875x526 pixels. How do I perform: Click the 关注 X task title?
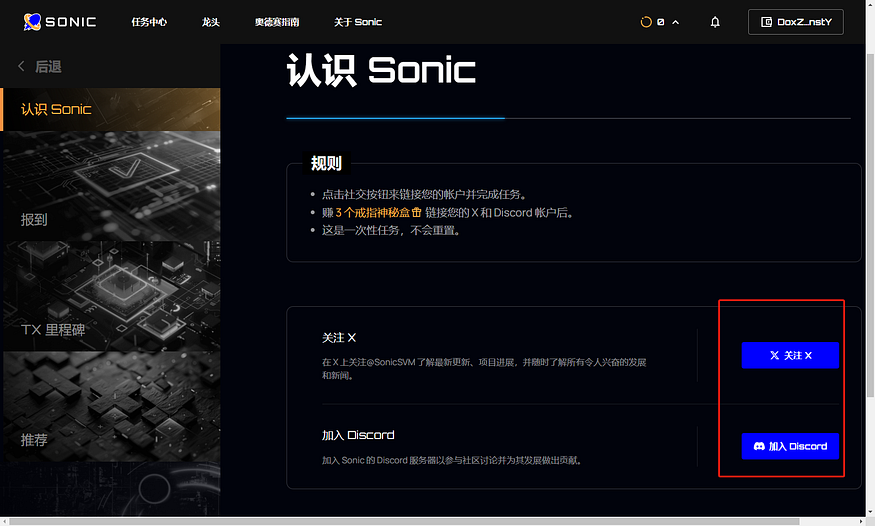pyautogui.click(x=339, y=337)
